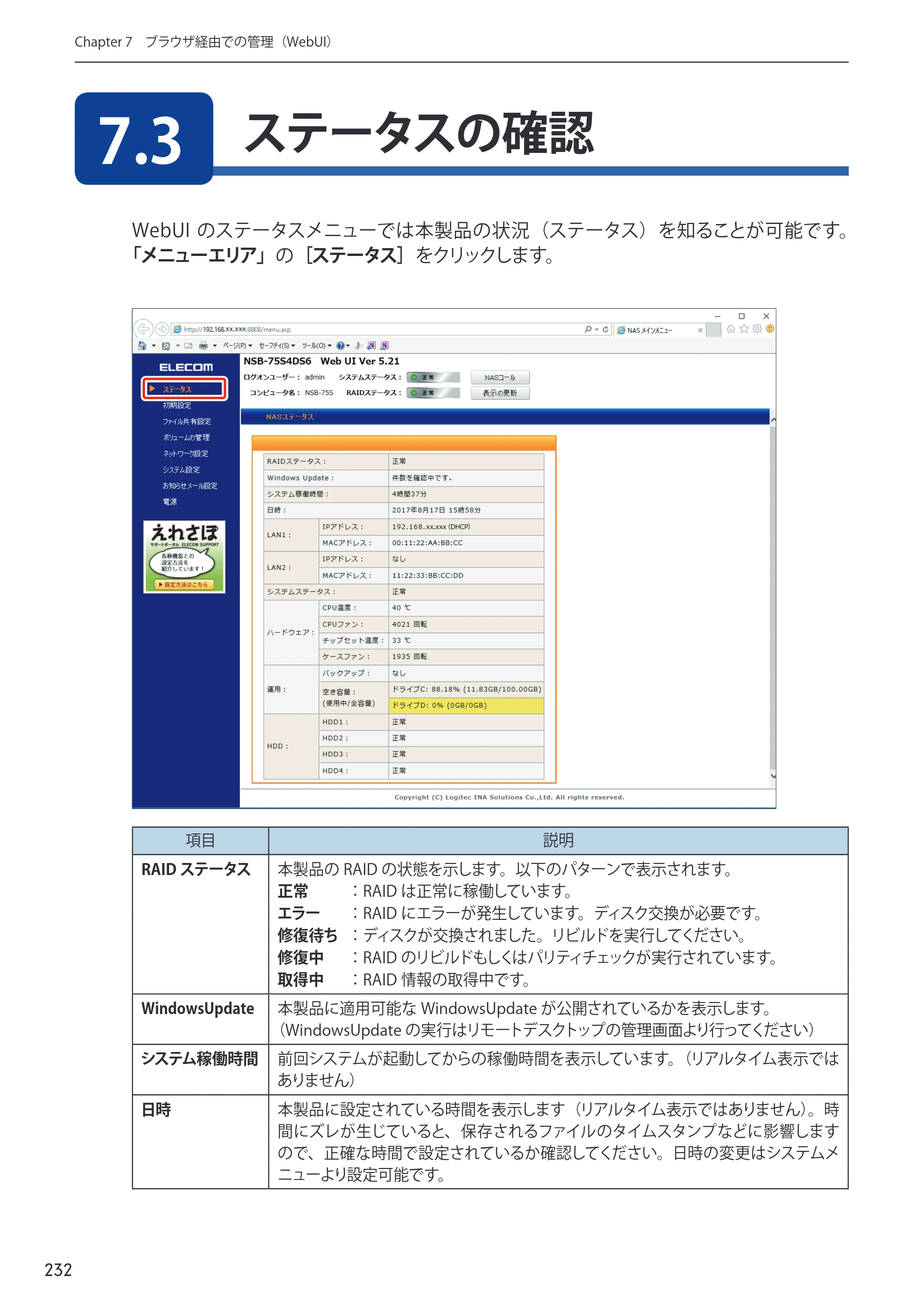
Task: Click the システムステータス 正常 indicator
Action: click(x=433, y=377)
